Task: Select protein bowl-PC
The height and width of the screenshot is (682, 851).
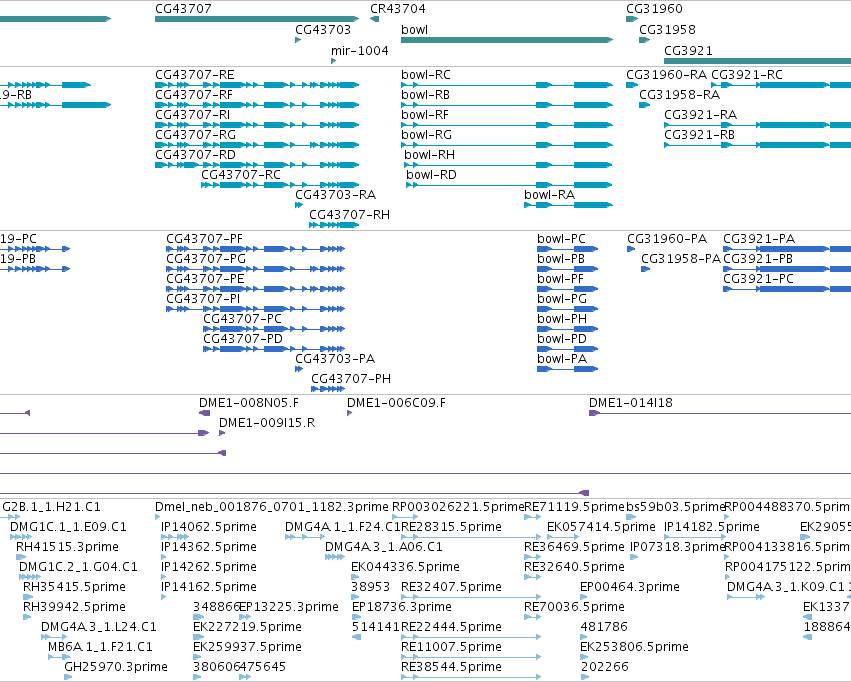Action: click(561, 239)
